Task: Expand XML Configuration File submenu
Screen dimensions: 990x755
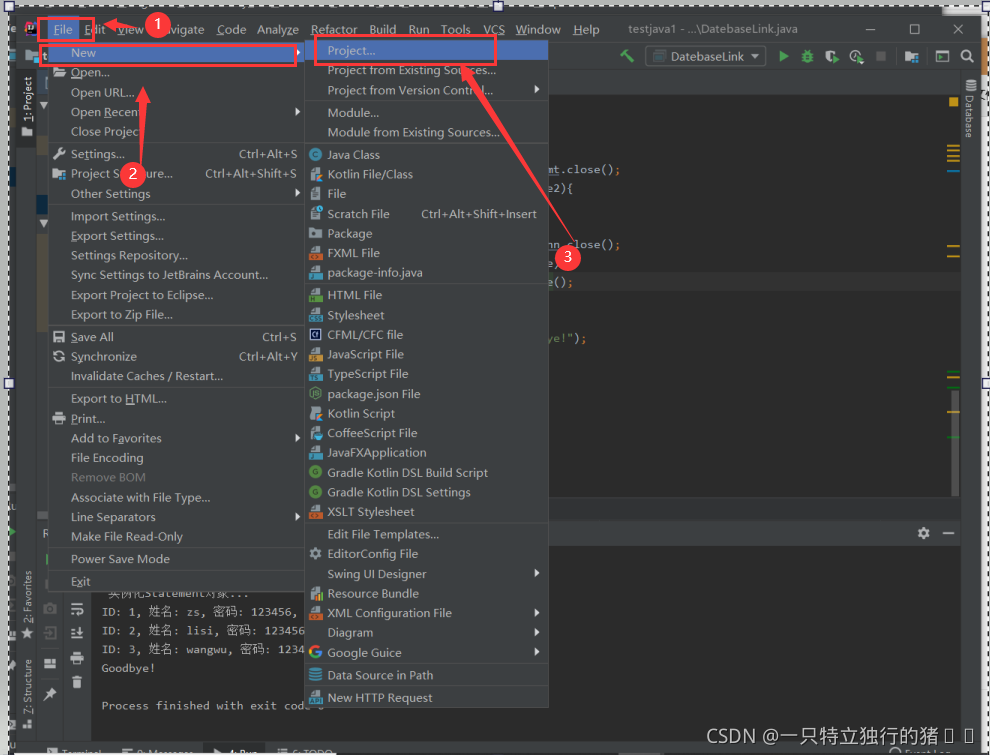Action: (426, 613)
